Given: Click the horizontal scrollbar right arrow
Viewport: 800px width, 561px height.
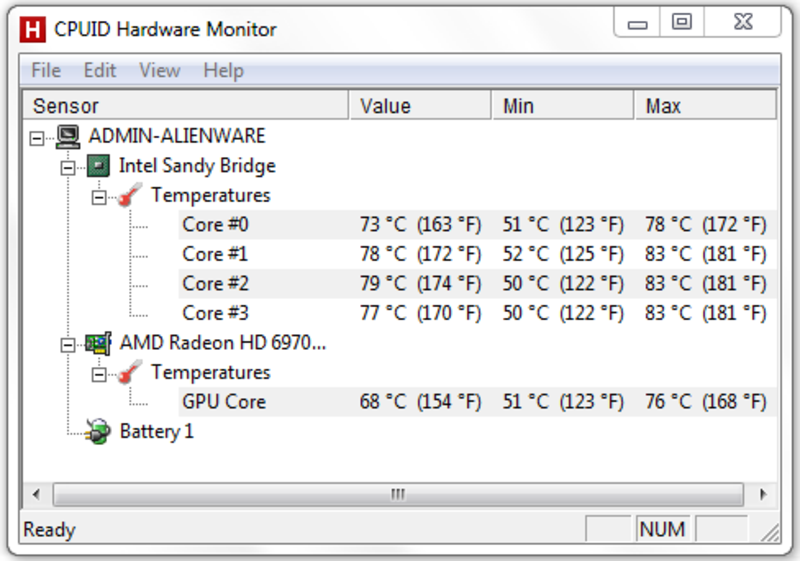Looking at the screenshot, I should tap(763, 494).
